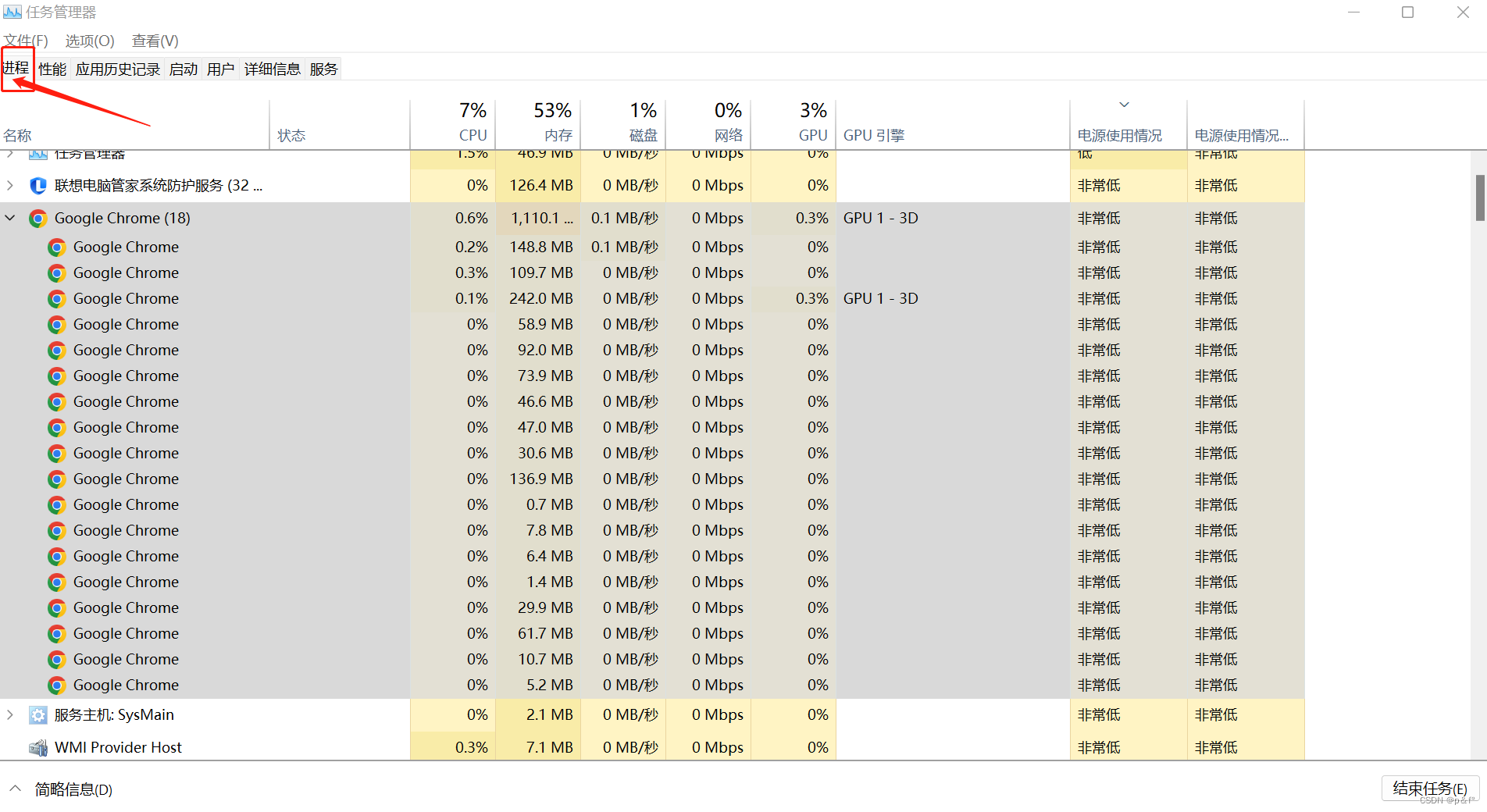Switch to the 用户 tab
This screenshot has height=812, width=1487.
coord(221,69)
